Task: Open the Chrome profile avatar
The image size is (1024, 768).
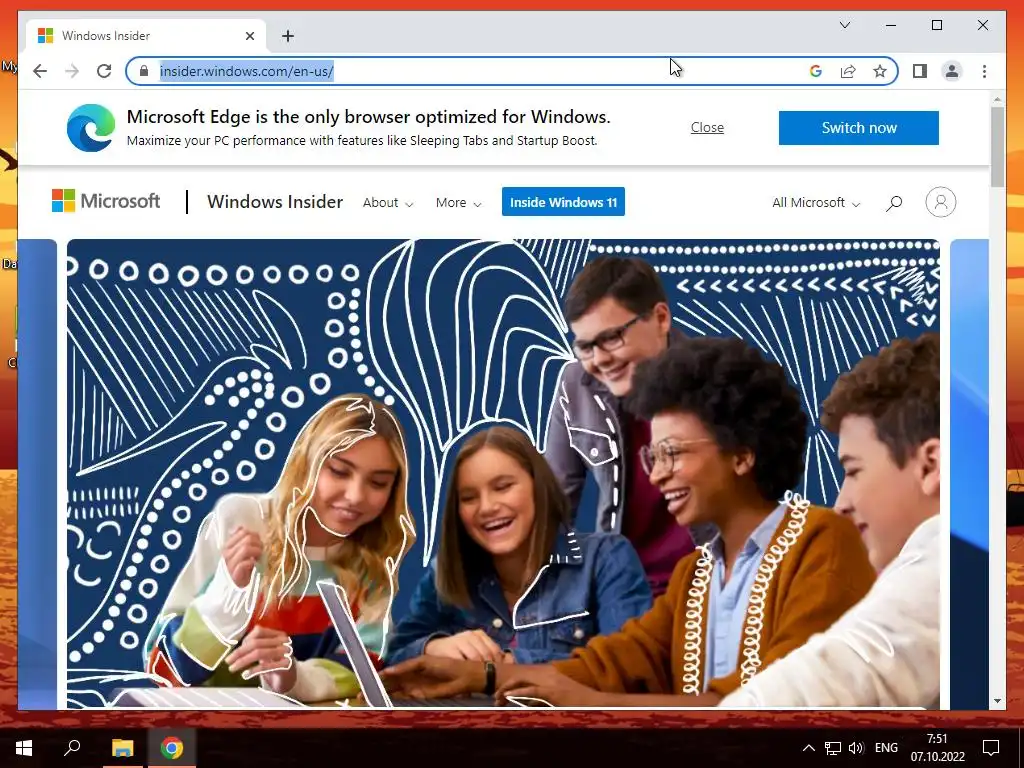Action: click(952, 71)
